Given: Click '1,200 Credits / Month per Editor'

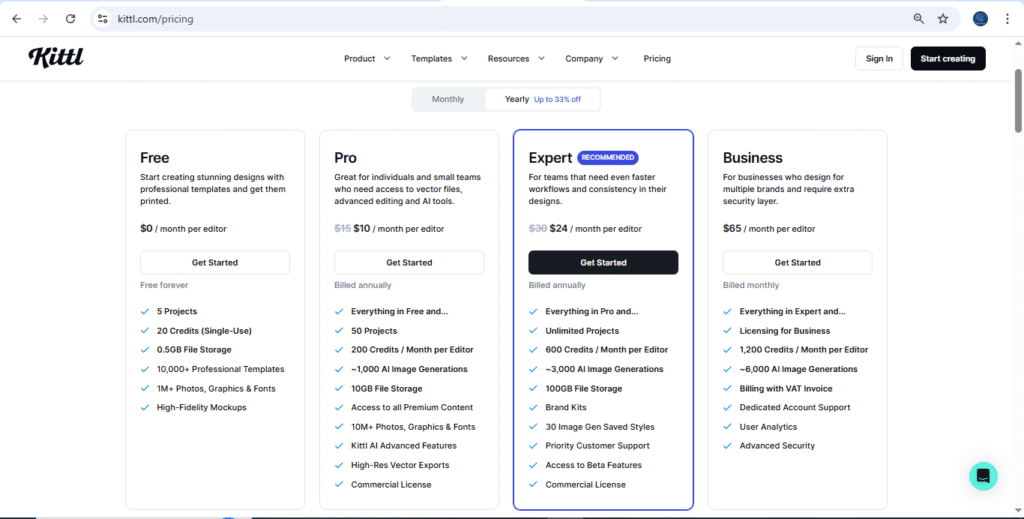Looking at the screenshot, I should click(x=804, y=350).
